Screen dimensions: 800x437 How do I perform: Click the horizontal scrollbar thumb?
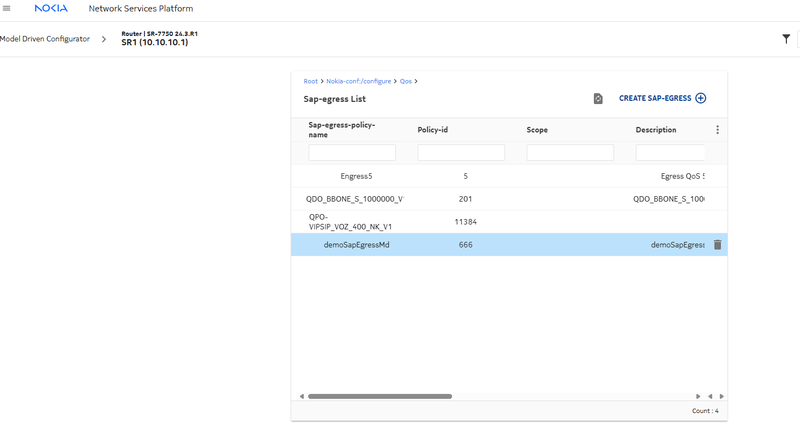click(380, 396)
